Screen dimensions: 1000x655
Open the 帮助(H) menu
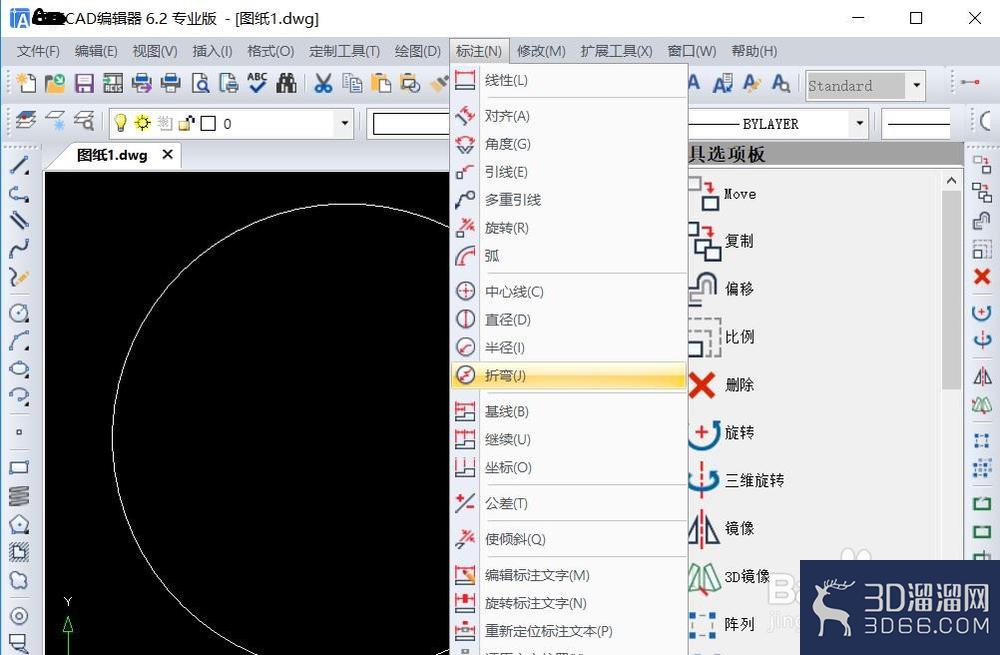[754, 51]
